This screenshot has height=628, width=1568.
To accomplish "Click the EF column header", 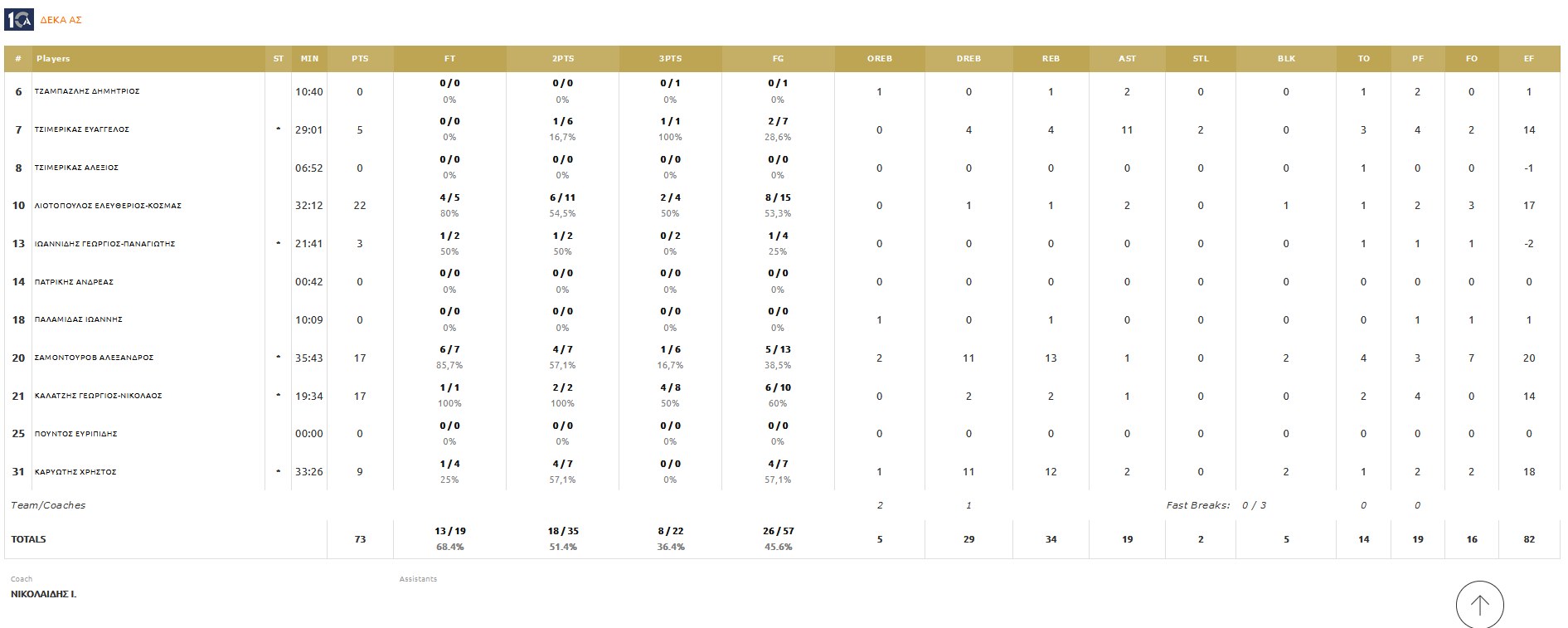I will coord(1528,59).
